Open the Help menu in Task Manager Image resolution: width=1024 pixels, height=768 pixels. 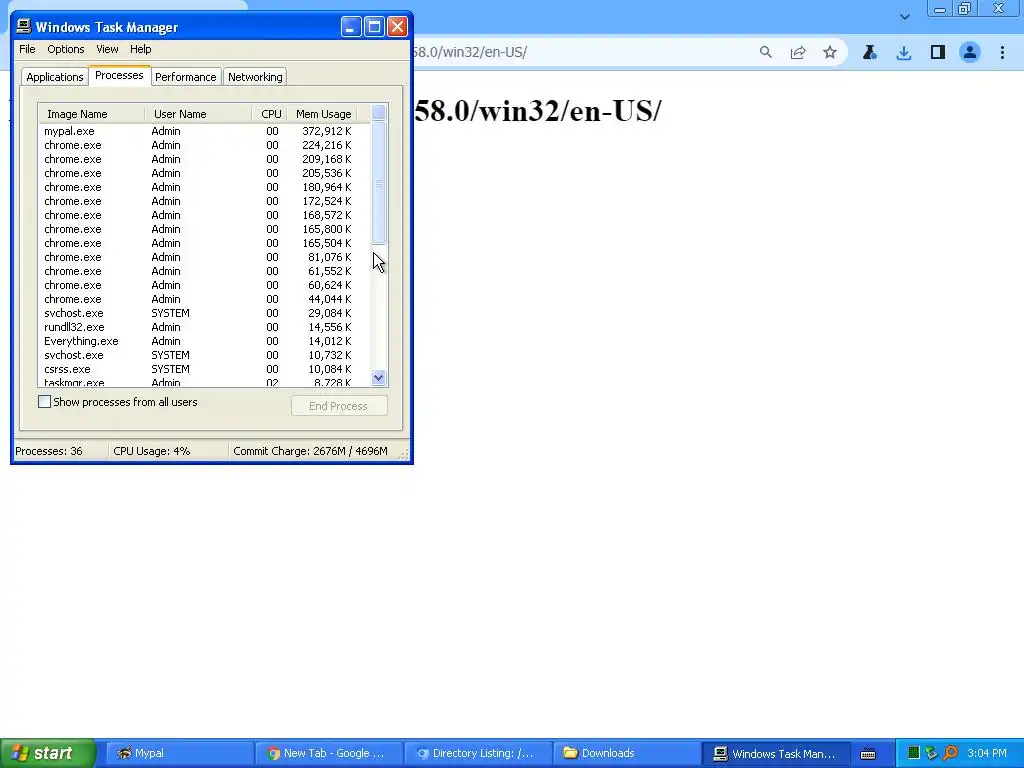[140, 49]
